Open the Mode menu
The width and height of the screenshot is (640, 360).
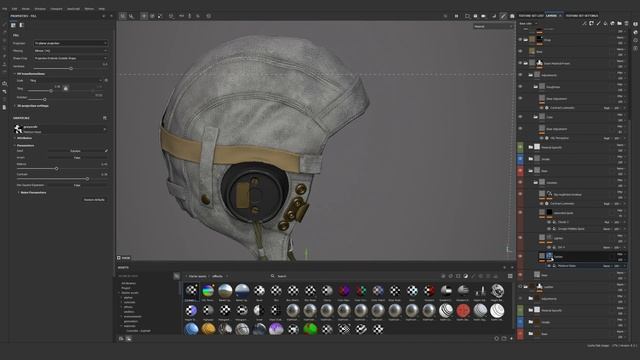point(26,9)
